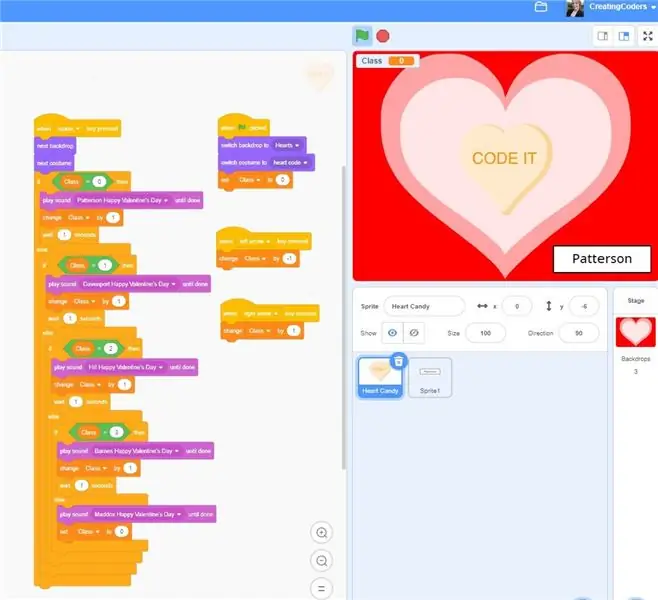Hide the sprite using crossed-eye button
The width and height of the screenshot is (658, 600).
tap(414, 333)
